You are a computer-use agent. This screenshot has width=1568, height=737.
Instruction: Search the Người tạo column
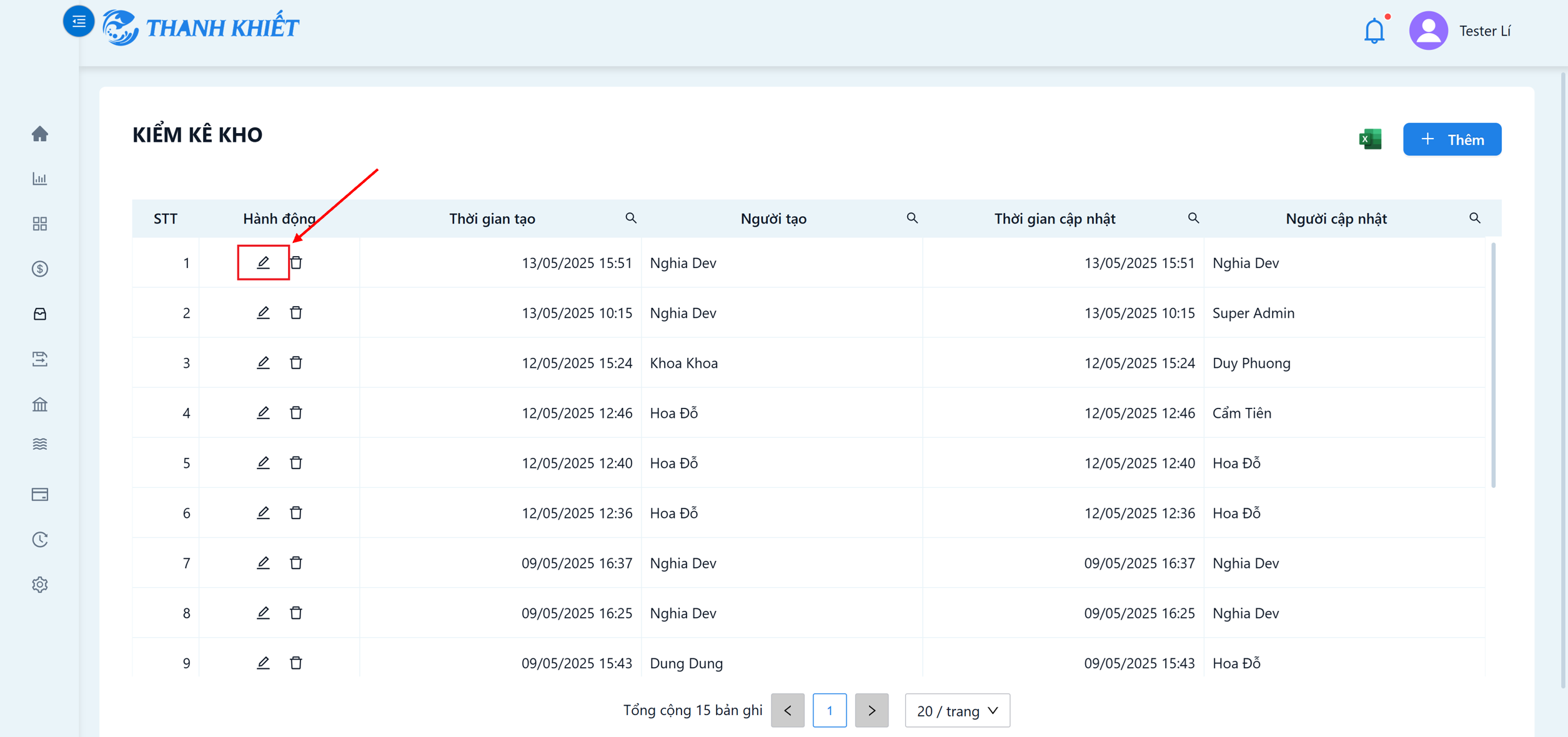[912, 218]
